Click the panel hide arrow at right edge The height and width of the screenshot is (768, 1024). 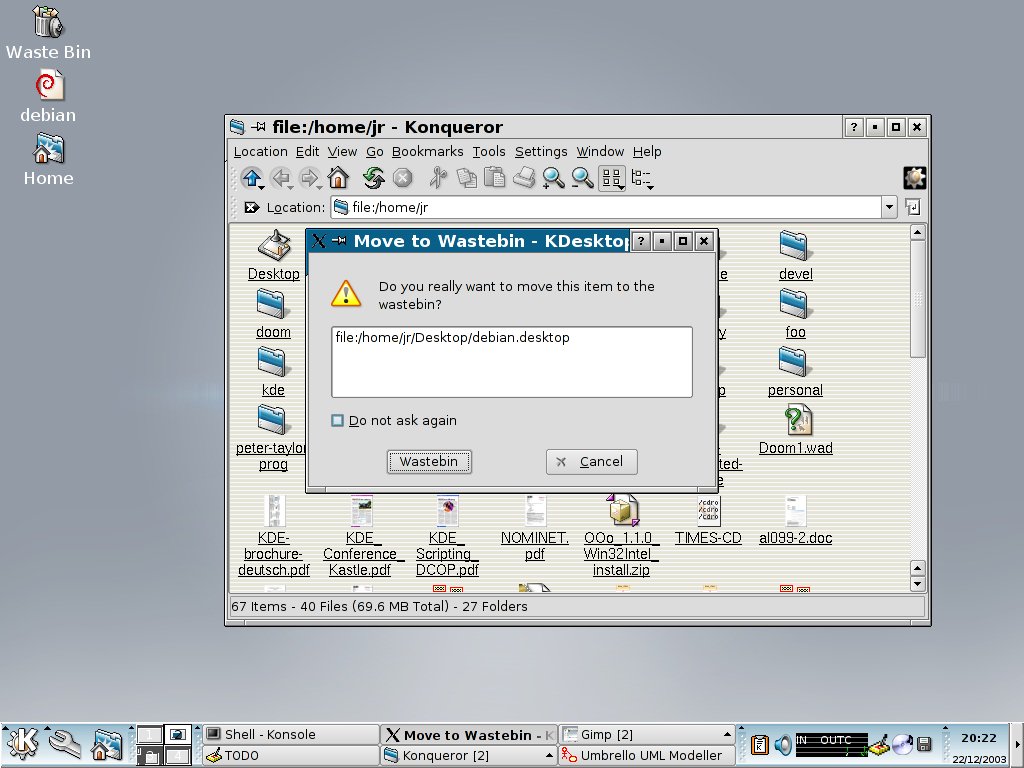pyautogui.click(x=1017, y=744)
